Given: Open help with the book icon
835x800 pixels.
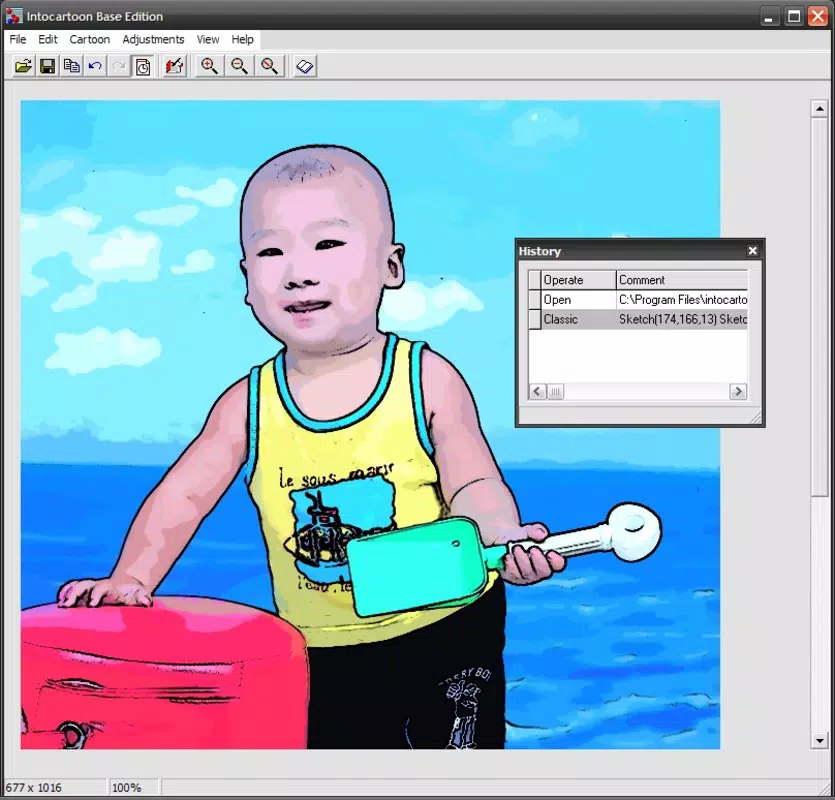Looking at the screenshot, I should click(305, 67).
